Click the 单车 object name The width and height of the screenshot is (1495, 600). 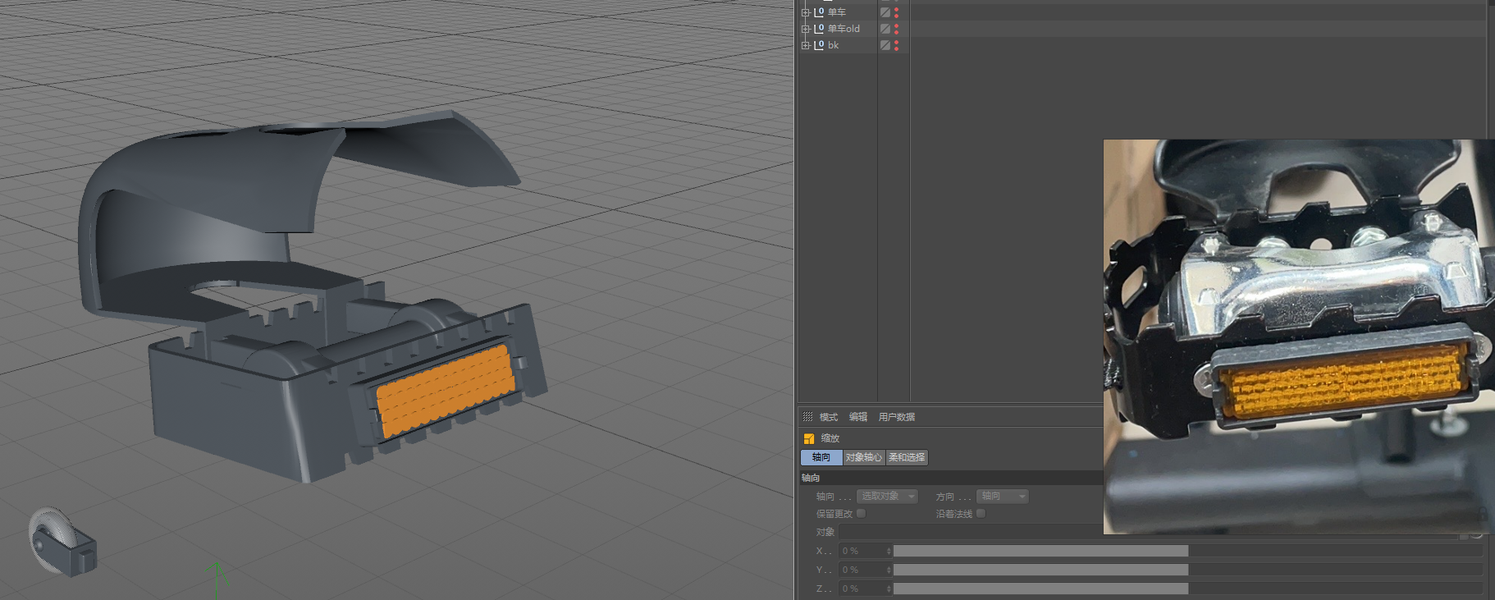pos(837,12)
